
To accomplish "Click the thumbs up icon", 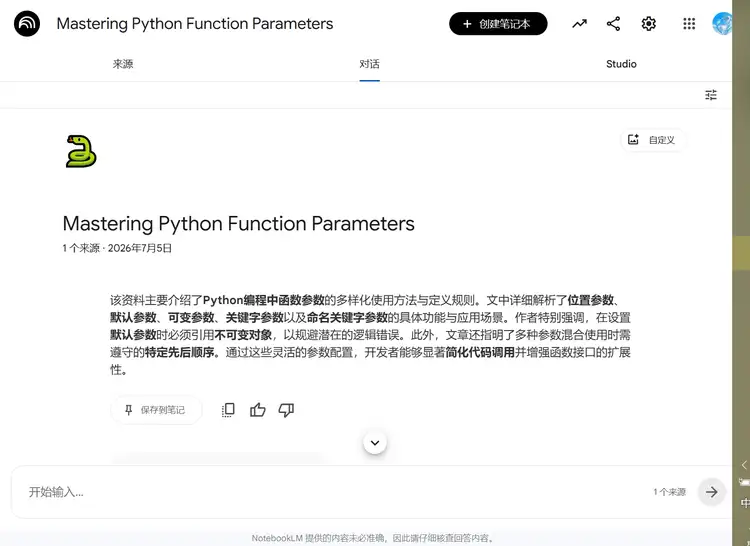I will 257,410.
